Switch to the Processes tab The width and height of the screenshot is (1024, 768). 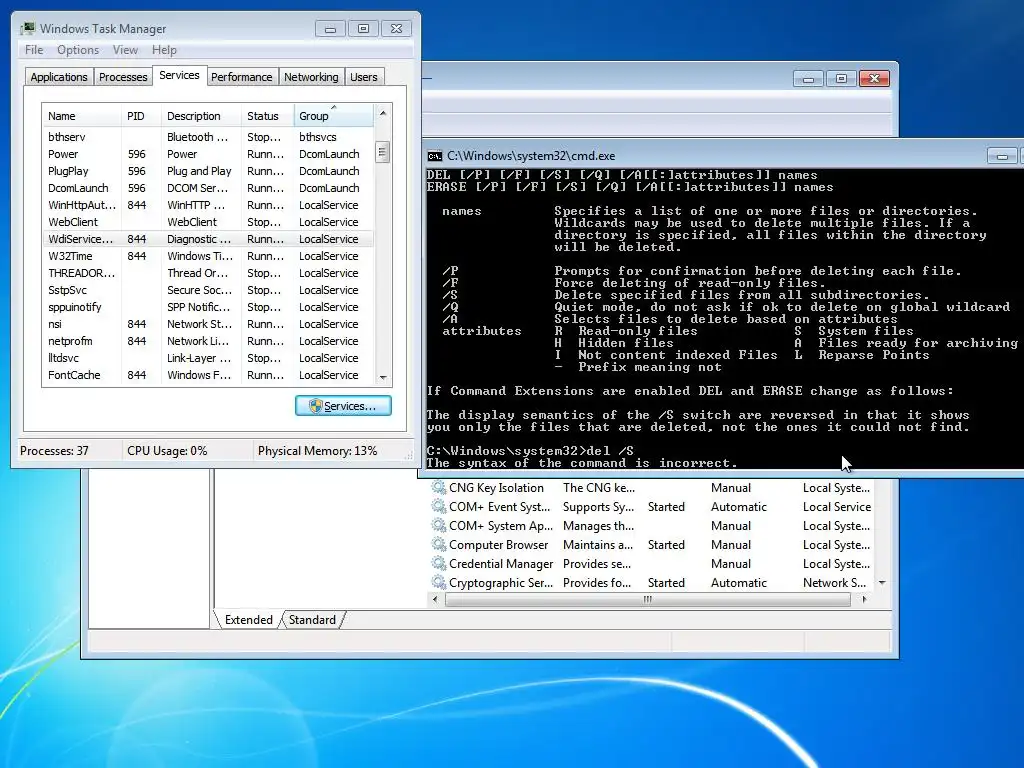[x=123, y=77]
